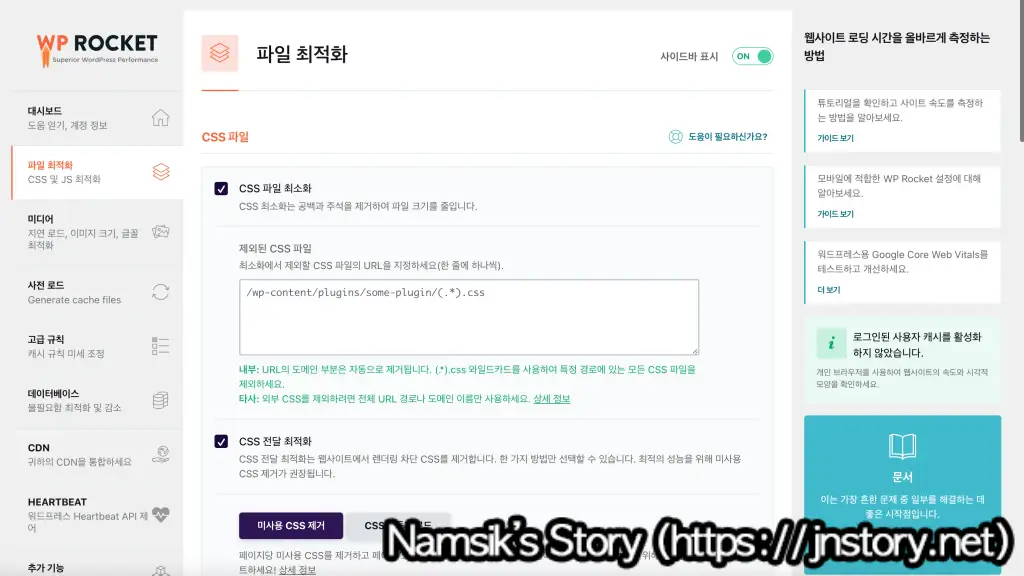
Task: Toggle the 사이드바 표시 ON switch
Action: 752,56
